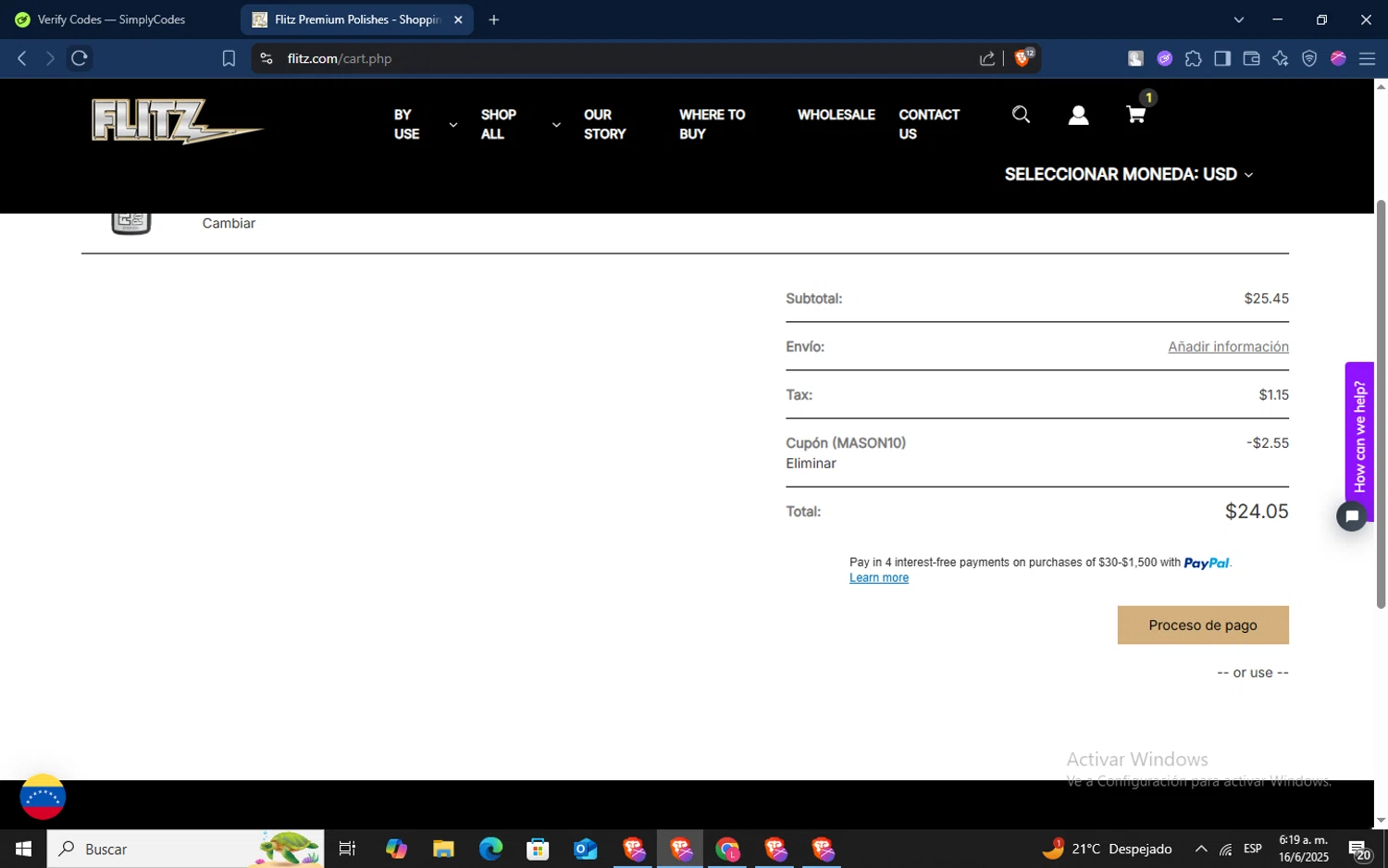Open the Brave Shields lion icon
Screen dimensions: 1388x868
1023,58
